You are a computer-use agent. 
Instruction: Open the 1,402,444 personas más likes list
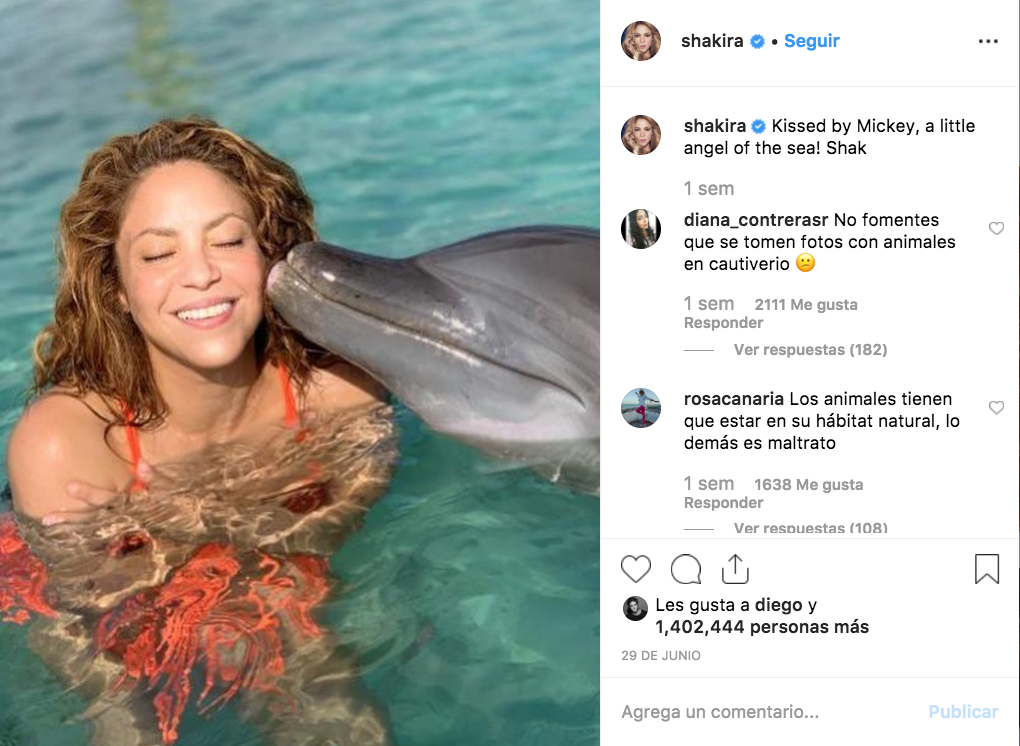tap(762, 628)
